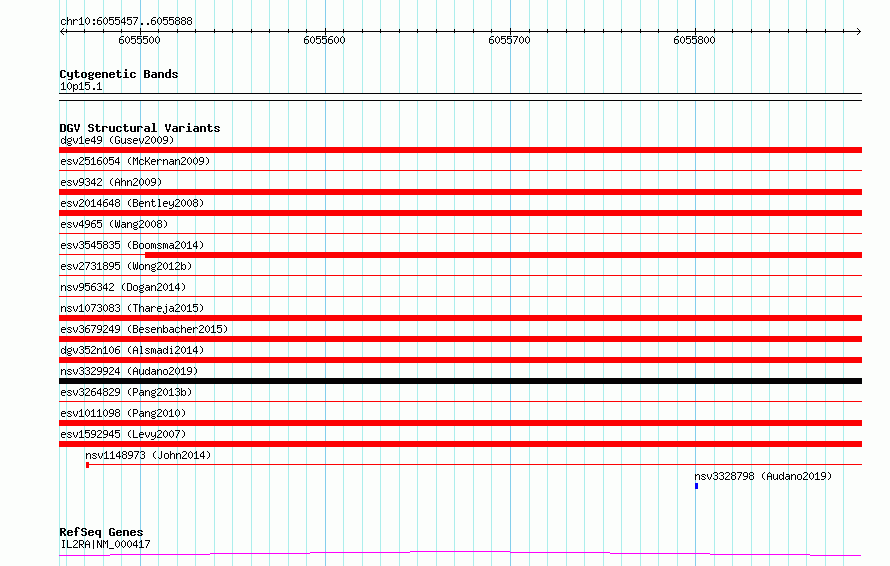Click dgv352n106 (Alsmadi2014) variant label

click(132, 350)
